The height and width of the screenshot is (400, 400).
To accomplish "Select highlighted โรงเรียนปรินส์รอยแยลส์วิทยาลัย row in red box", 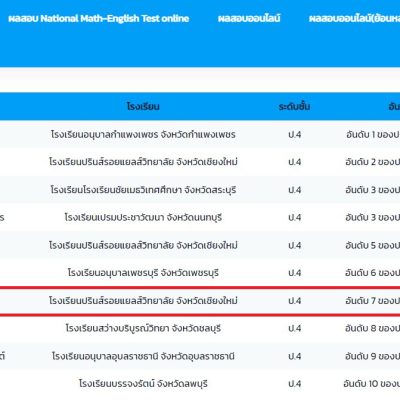I will click(x=200, y=301).
